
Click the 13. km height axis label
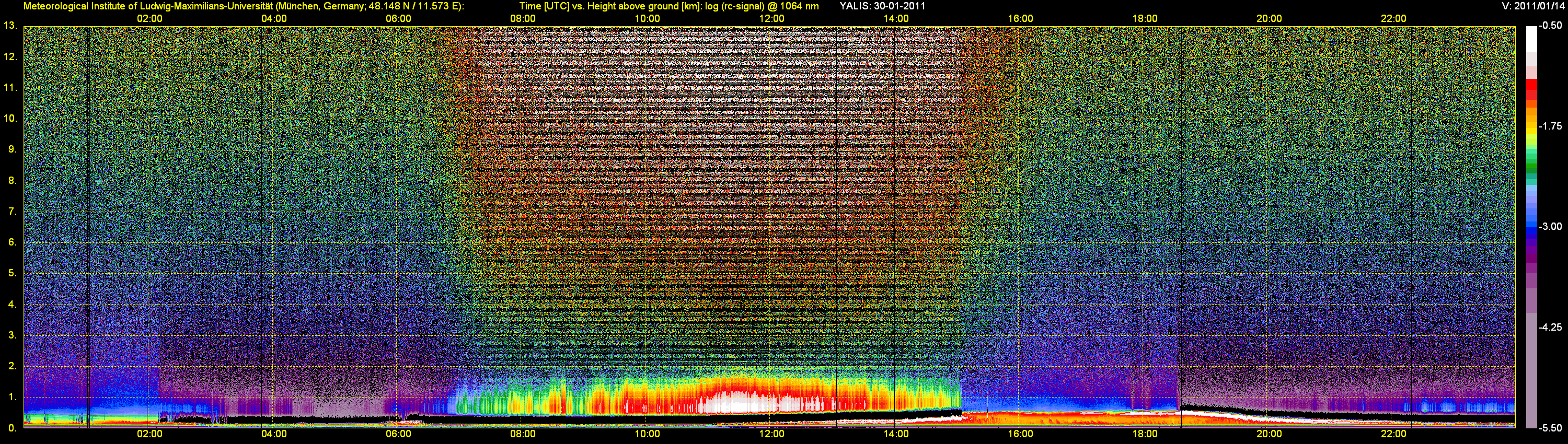(10, 26)
